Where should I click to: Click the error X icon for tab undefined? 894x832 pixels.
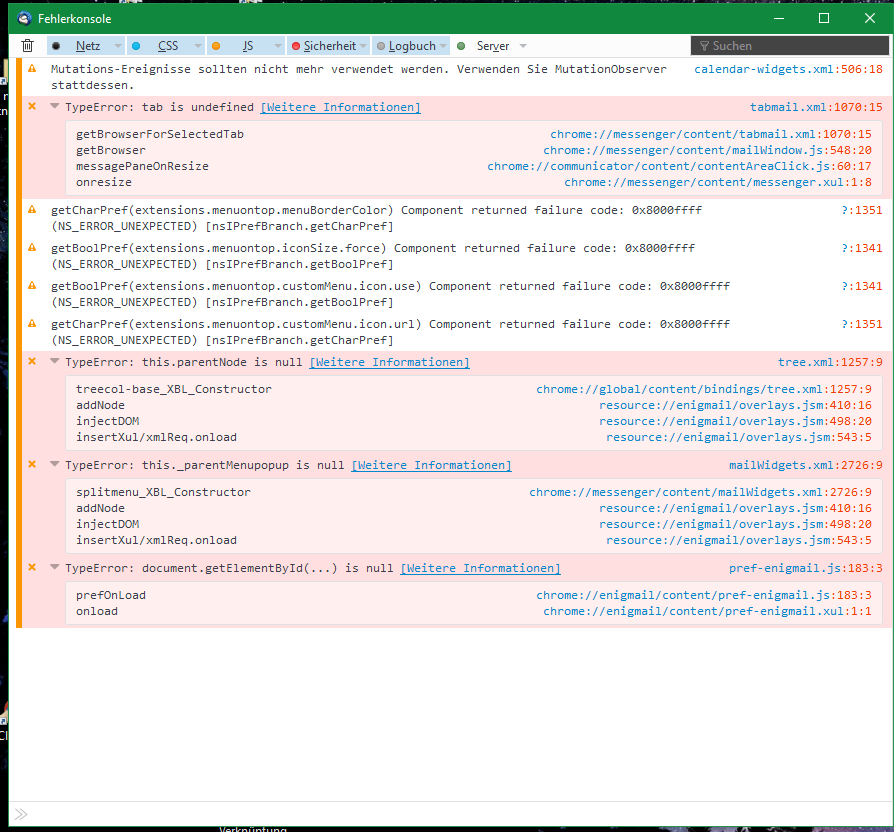[31, 107]
